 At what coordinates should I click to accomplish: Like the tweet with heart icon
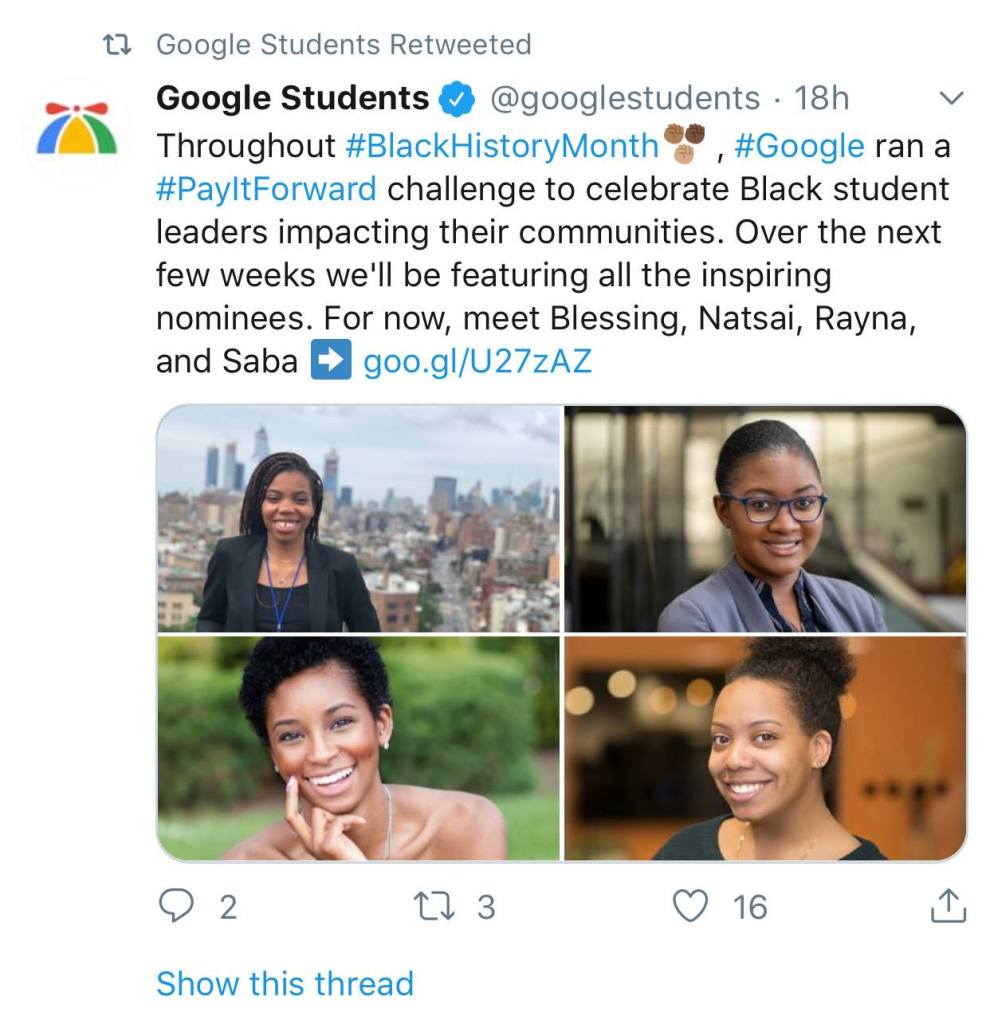tap(689, 906)
